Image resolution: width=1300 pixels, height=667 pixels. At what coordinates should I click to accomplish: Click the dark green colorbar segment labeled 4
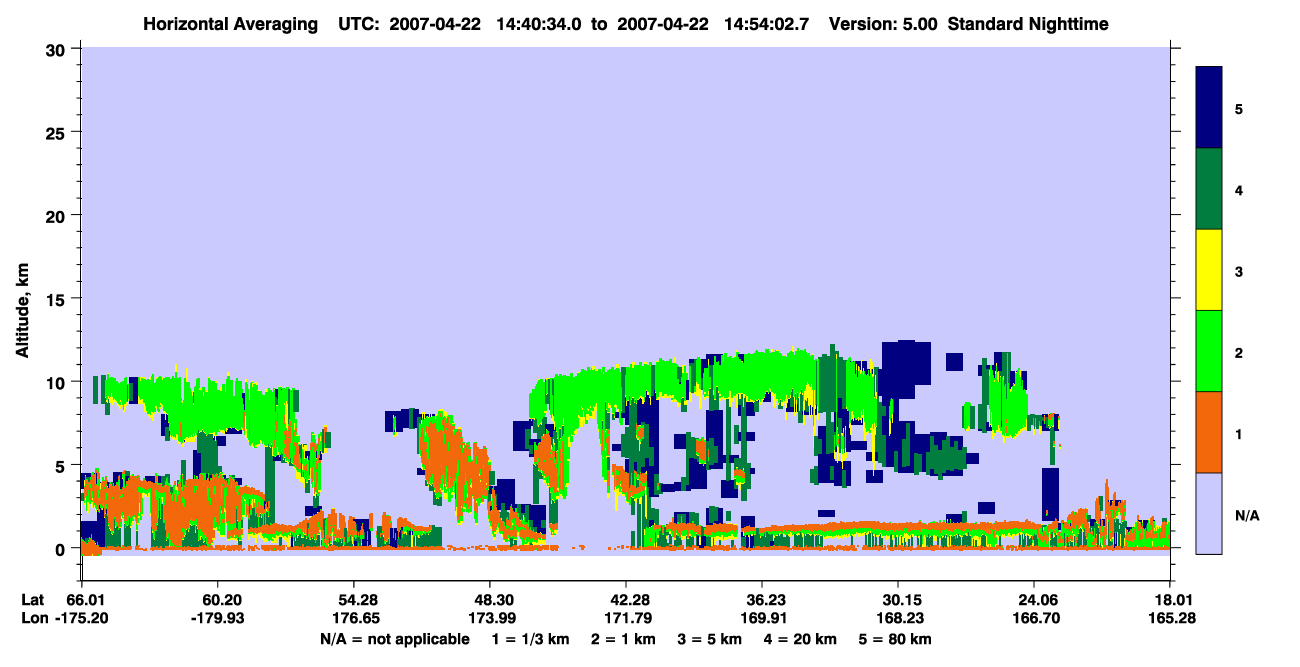coord(1209,189)
